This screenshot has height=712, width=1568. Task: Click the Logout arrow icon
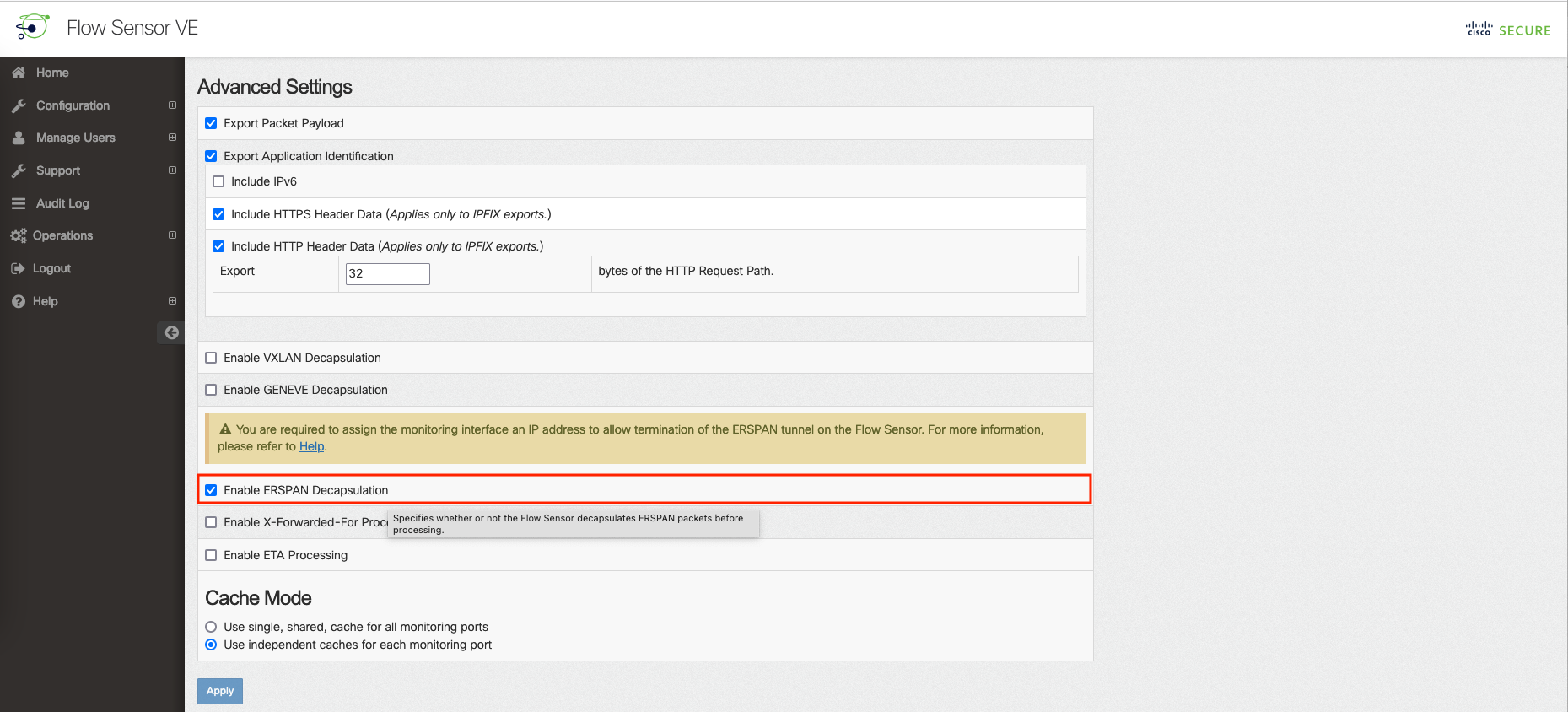pyautogui.click(x=18, y=268)
